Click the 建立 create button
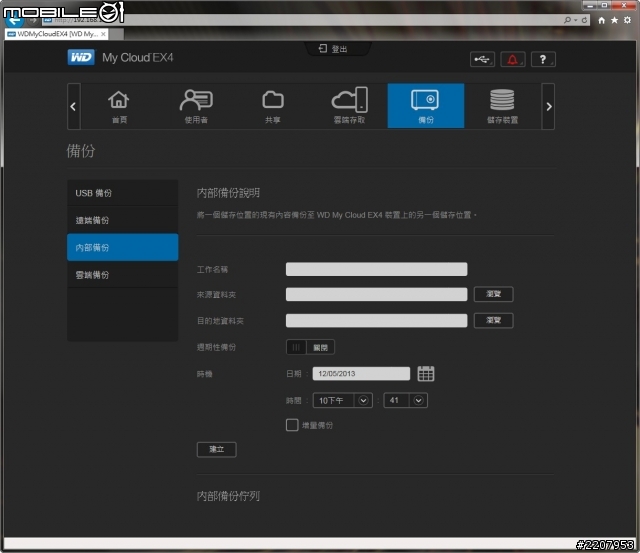Screen dimensions: 640x553 pyautogui.click(x=216, y=449)
